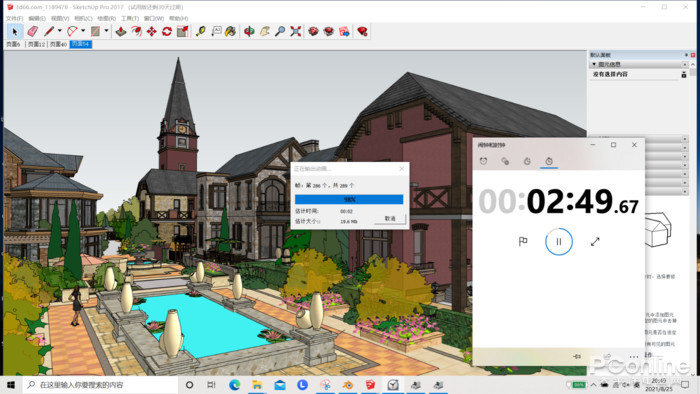
Task: Select the highlighted 页面54 scene tab
Action: tap(81, 44)
